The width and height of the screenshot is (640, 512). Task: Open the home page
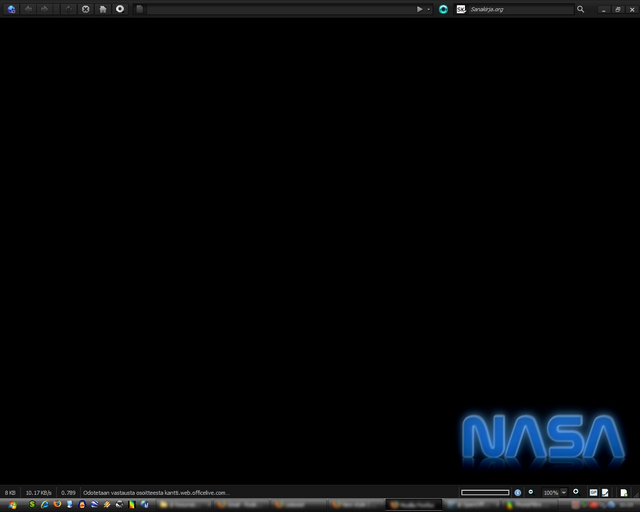103,9
